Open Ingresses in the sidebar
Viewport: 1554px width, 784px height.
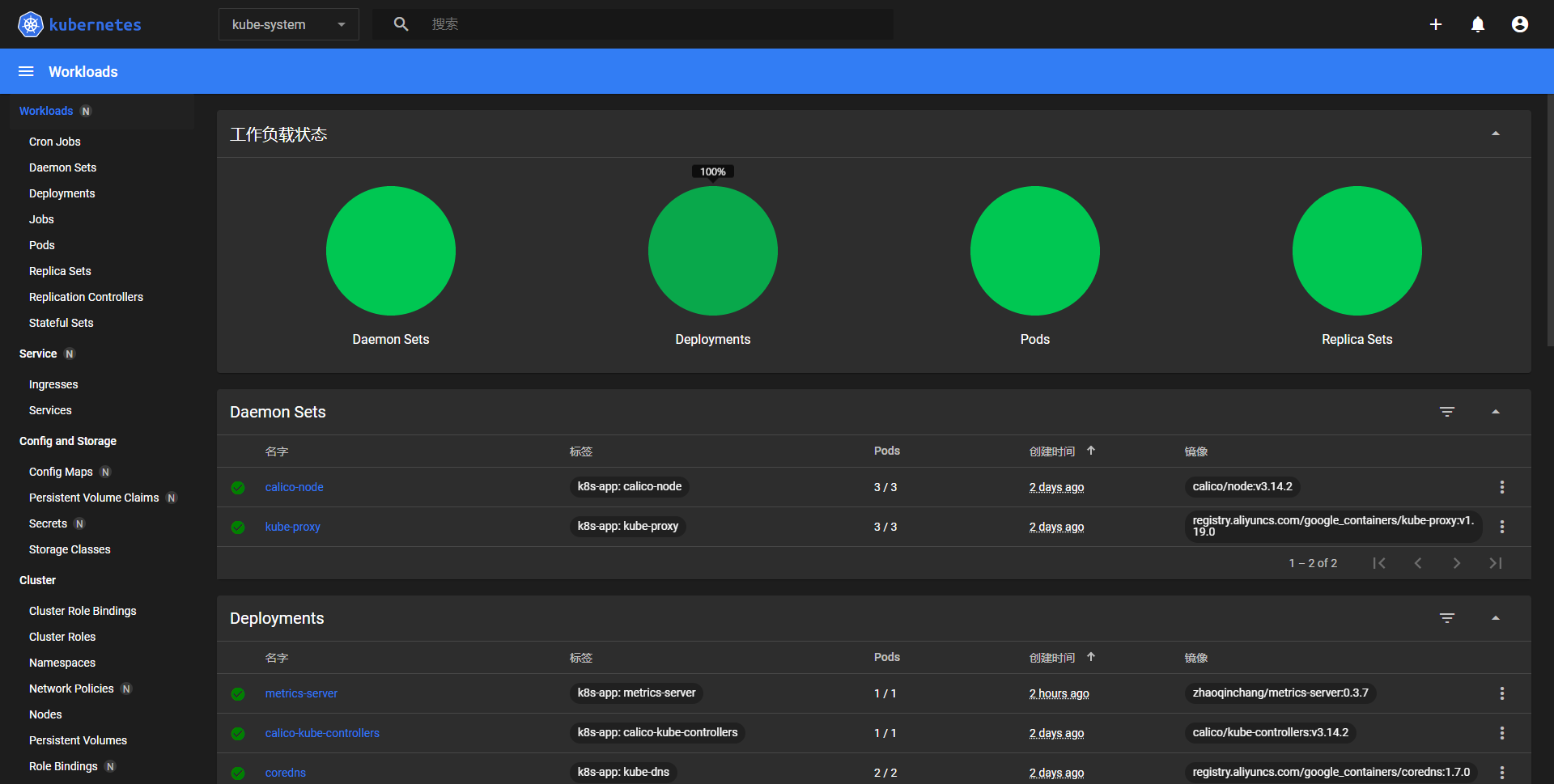tap(53, 384)
